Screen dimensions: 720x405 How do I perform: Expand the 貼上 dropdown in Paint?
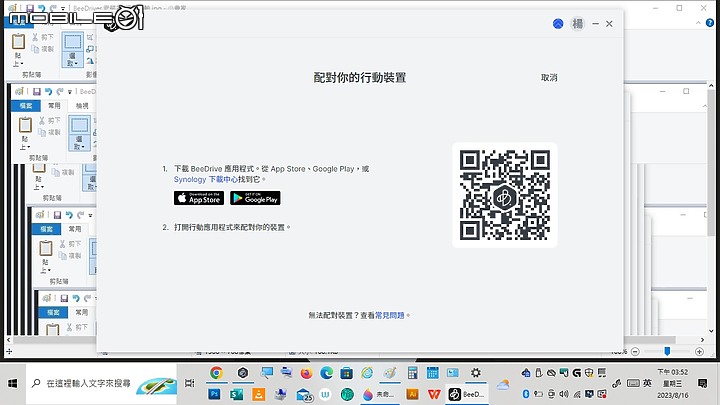tap(18, 59)
